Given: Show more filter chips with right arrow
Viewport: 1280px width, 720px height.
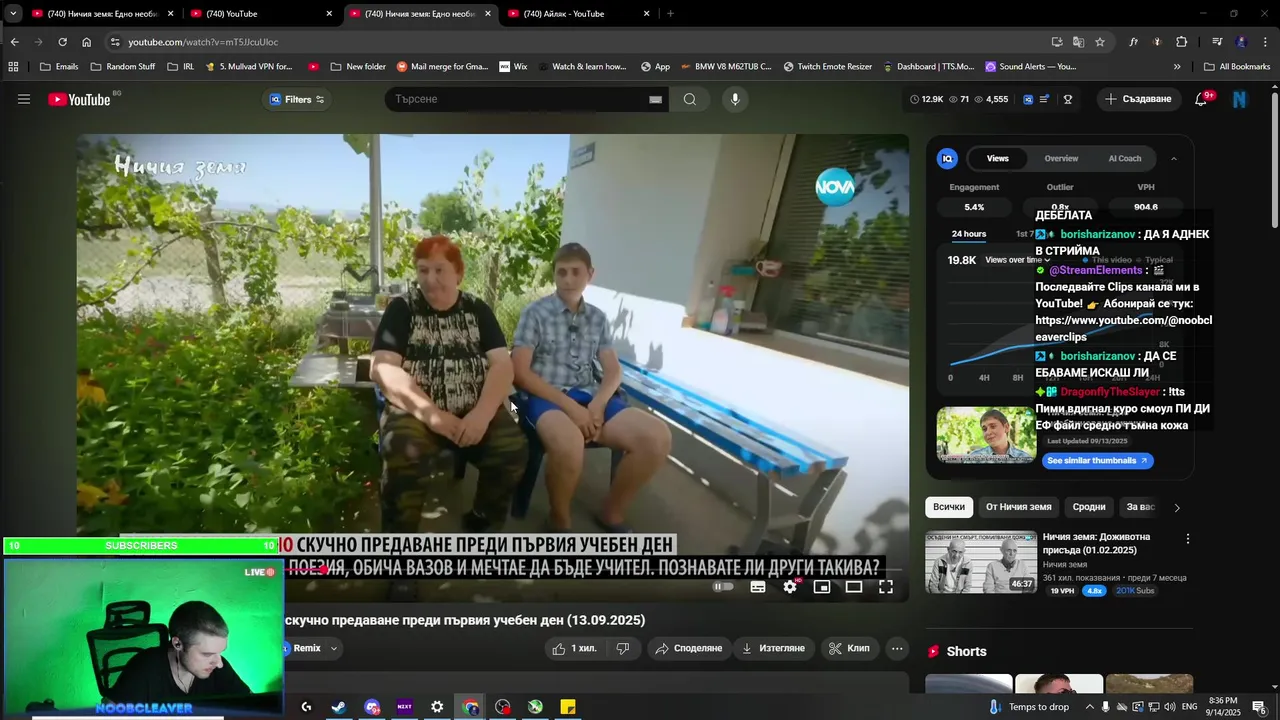Looking at the screenshot, I should coord(1177,507).
